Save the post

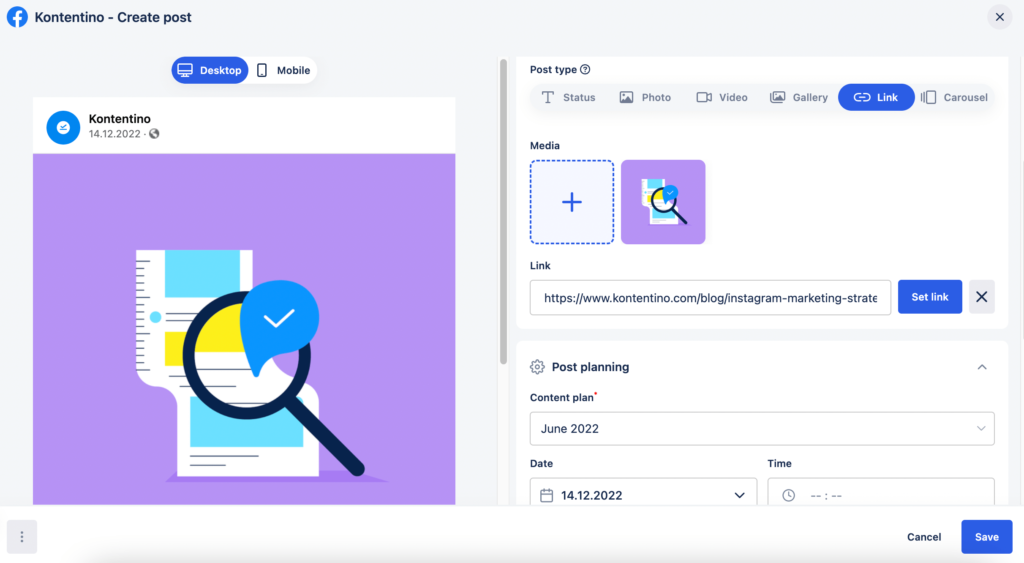(x=986, y=537)
